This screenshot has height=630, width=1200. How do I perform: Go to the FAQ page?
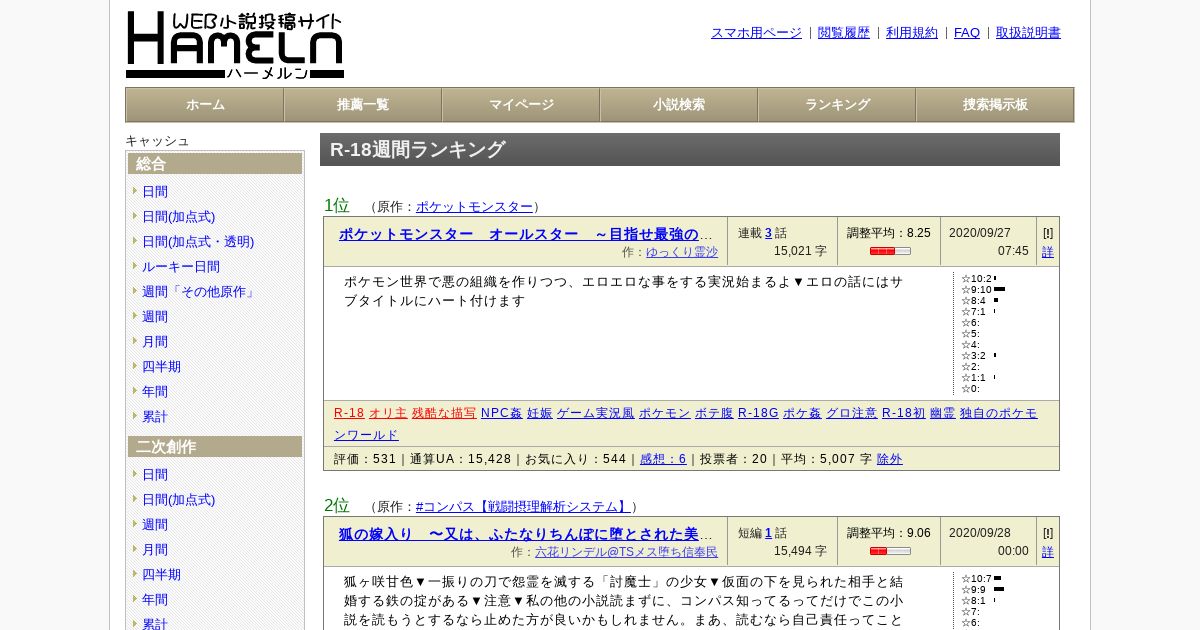(967, 32)
